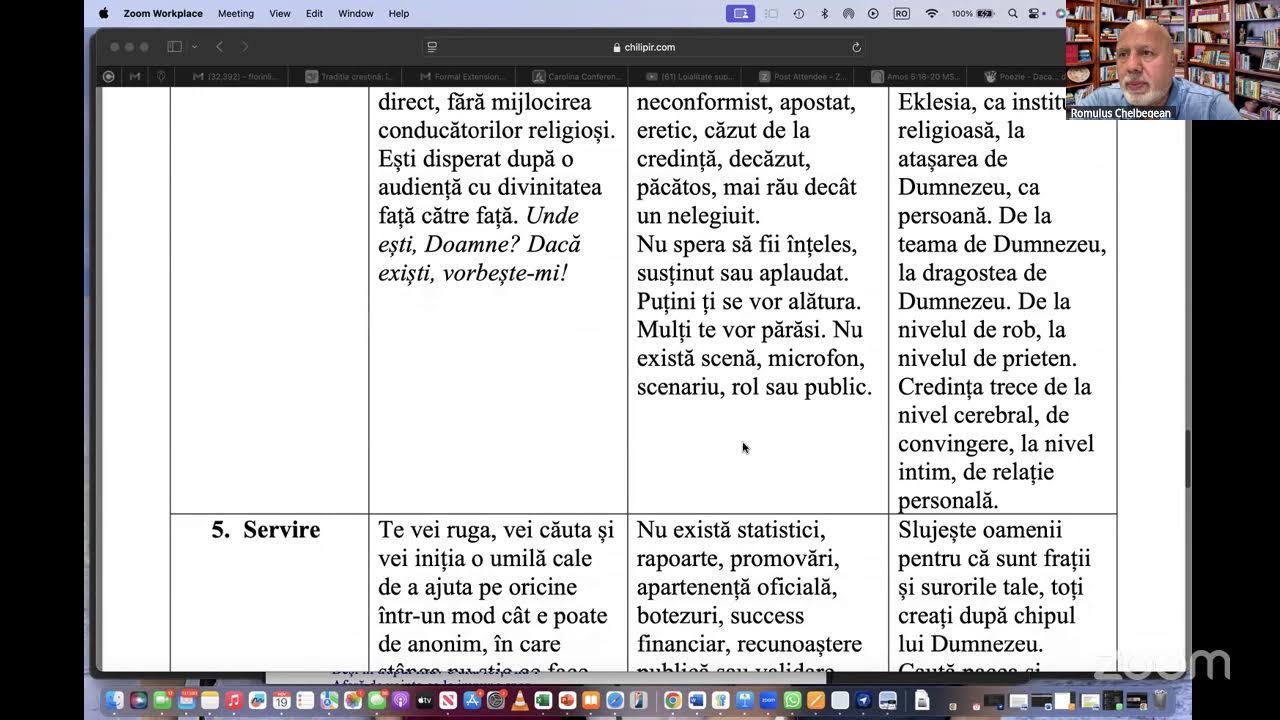Open the first pinned tab icon
Viewport: 1280px width, 720px height.
tap(109, 76)
